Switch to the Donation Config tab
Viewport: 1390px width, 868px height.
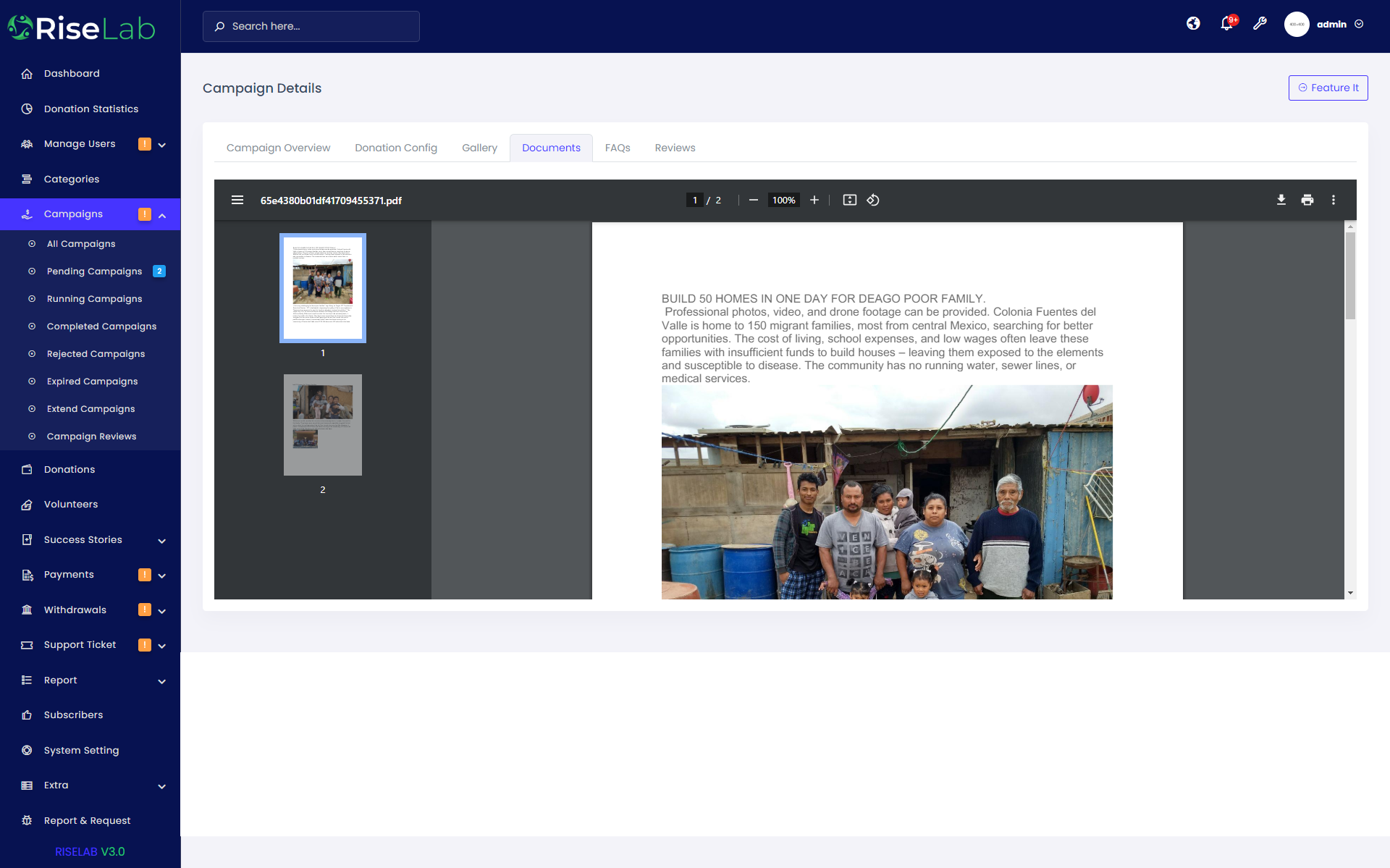point(395,148)
